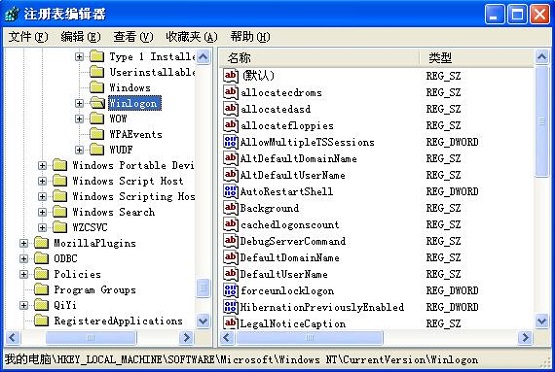Click the forceunlocklogon DWORD icon
Image resolution: width=555 pixels, height=372 pixels.
coord(230,291)
